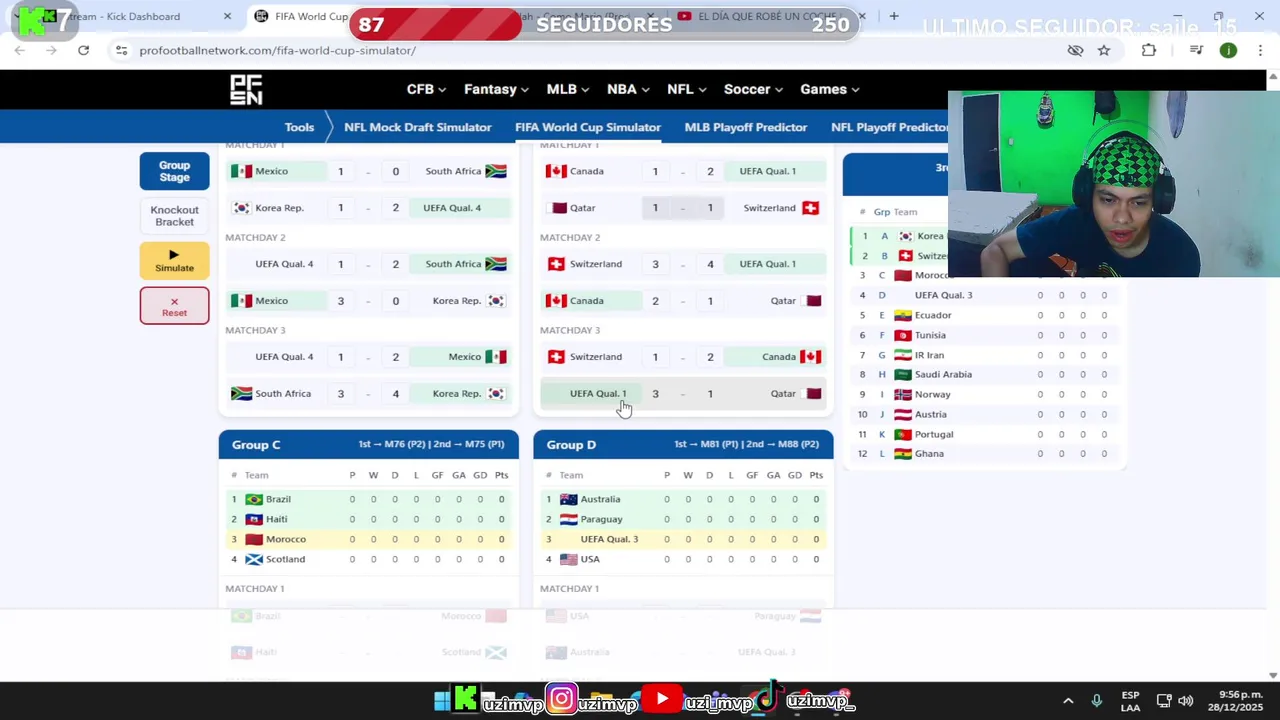Open NFL Mock Draft Simulator link
Viewport: 1280px width, 720px height.
point(417,127)
